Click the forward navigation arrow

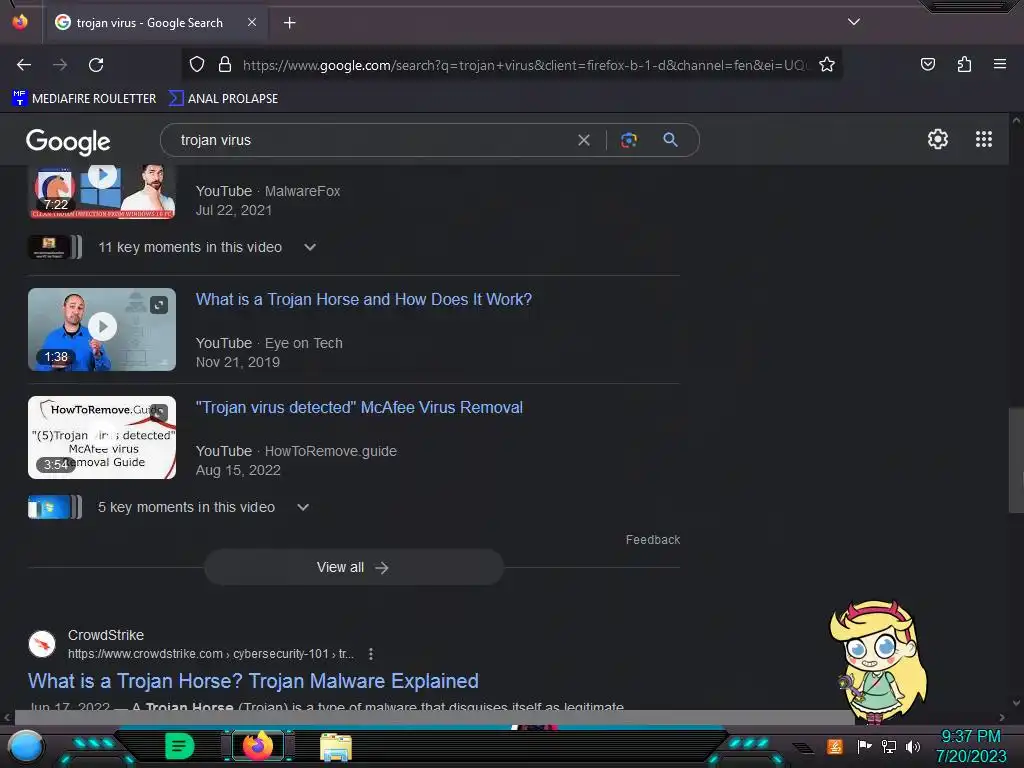60,65
